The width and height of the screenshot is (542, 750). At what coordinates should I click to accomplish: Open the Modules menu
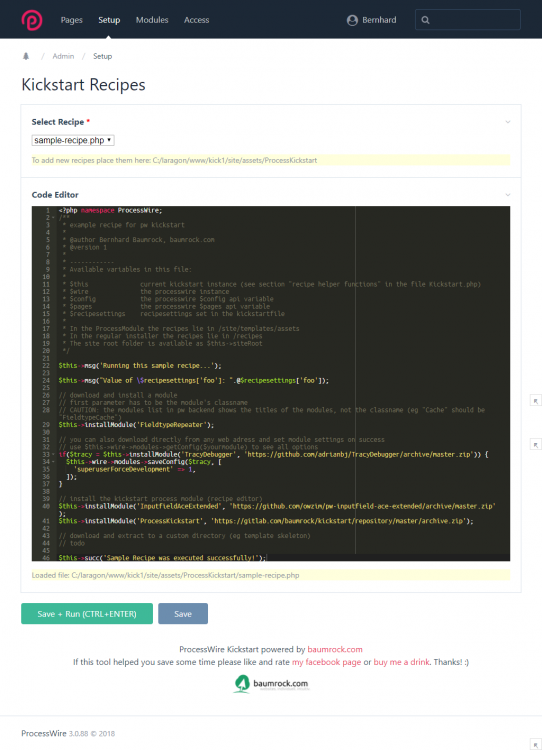tap(152, 20)
